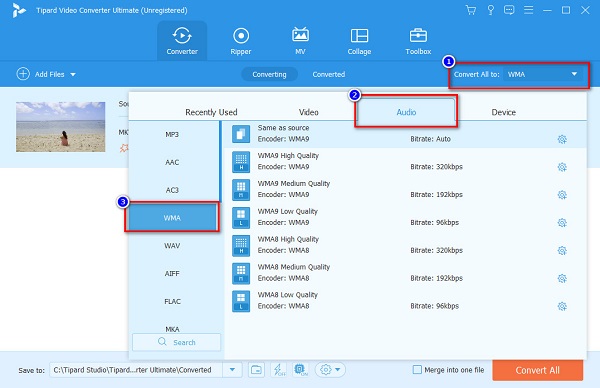
Task: Choose the WMA8 Medium Quality preset
Action: click(405, 273)
